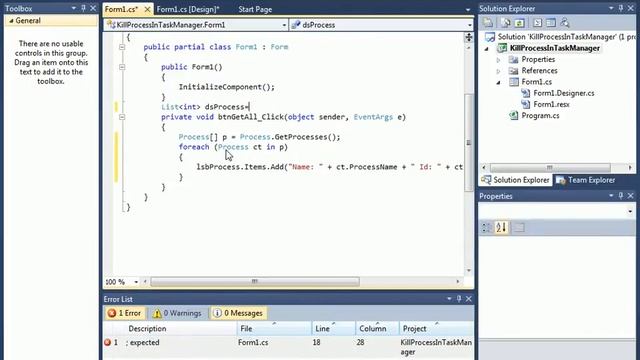
Task: Switch to the Form1.cs [Design]* tab
Action: pos(188,9)
